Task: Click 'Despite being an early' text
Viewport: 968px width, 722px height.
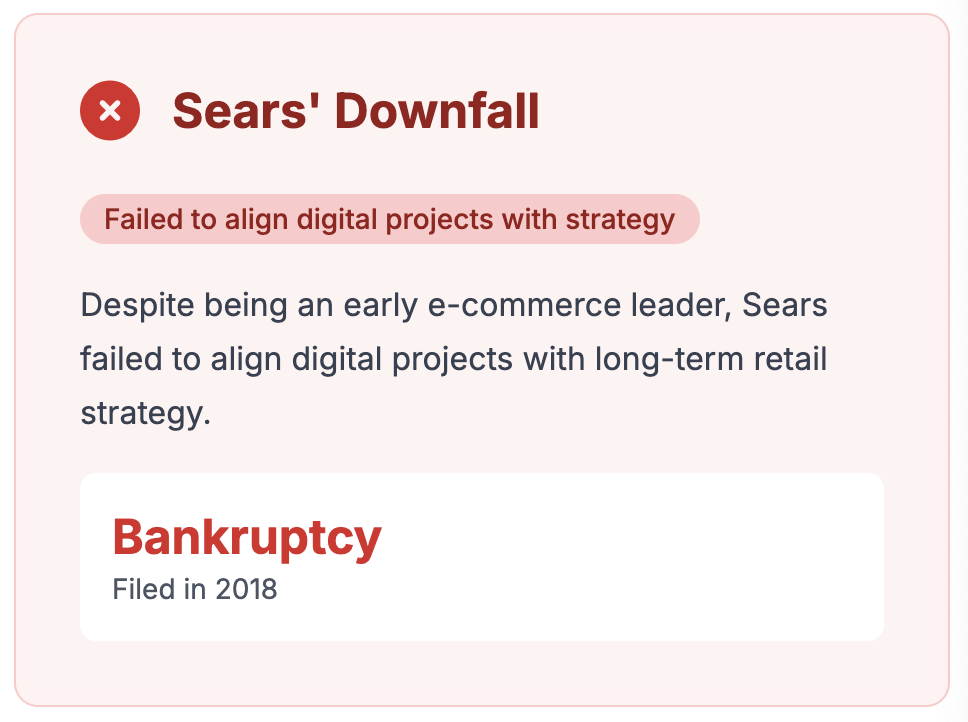Action: point(249,305)
